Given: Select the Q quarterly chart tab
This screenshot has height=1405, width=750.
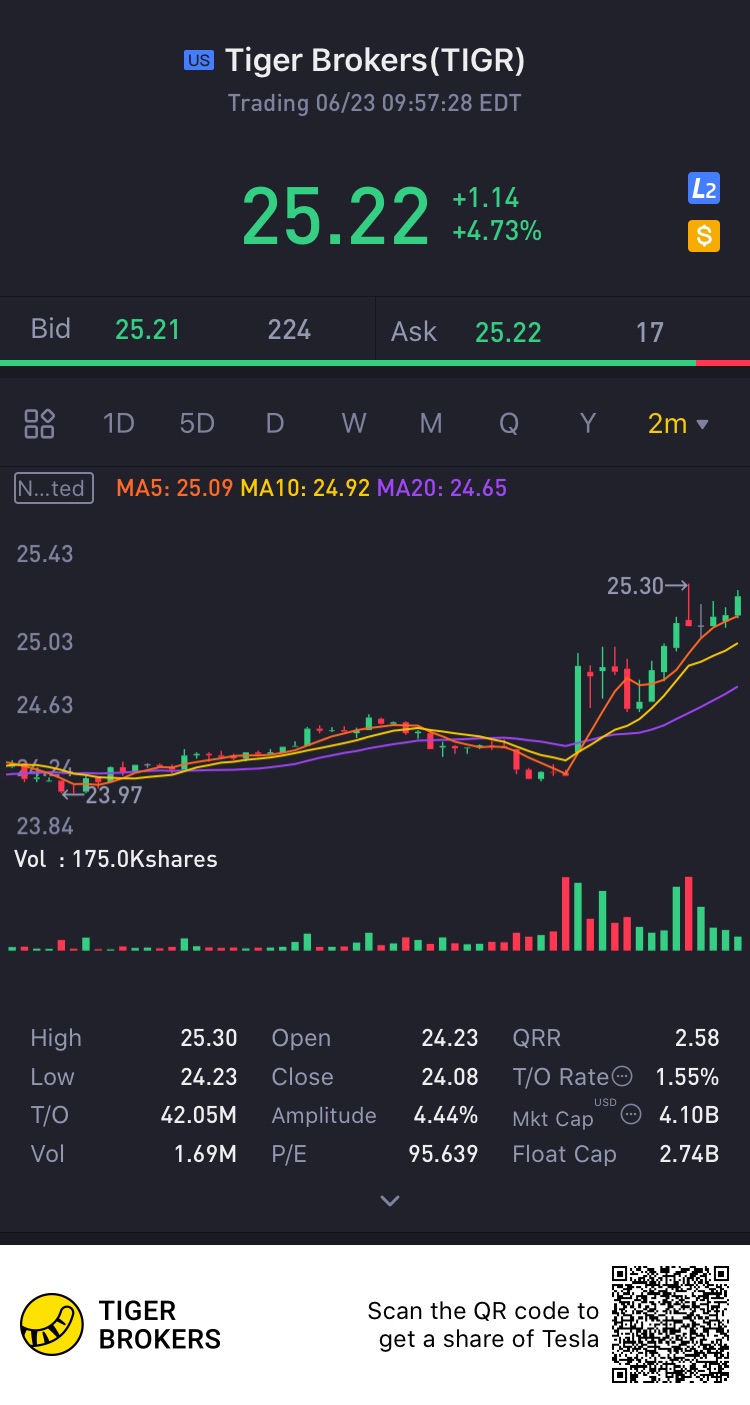Looking at the screenshot, I should point(509,423).
